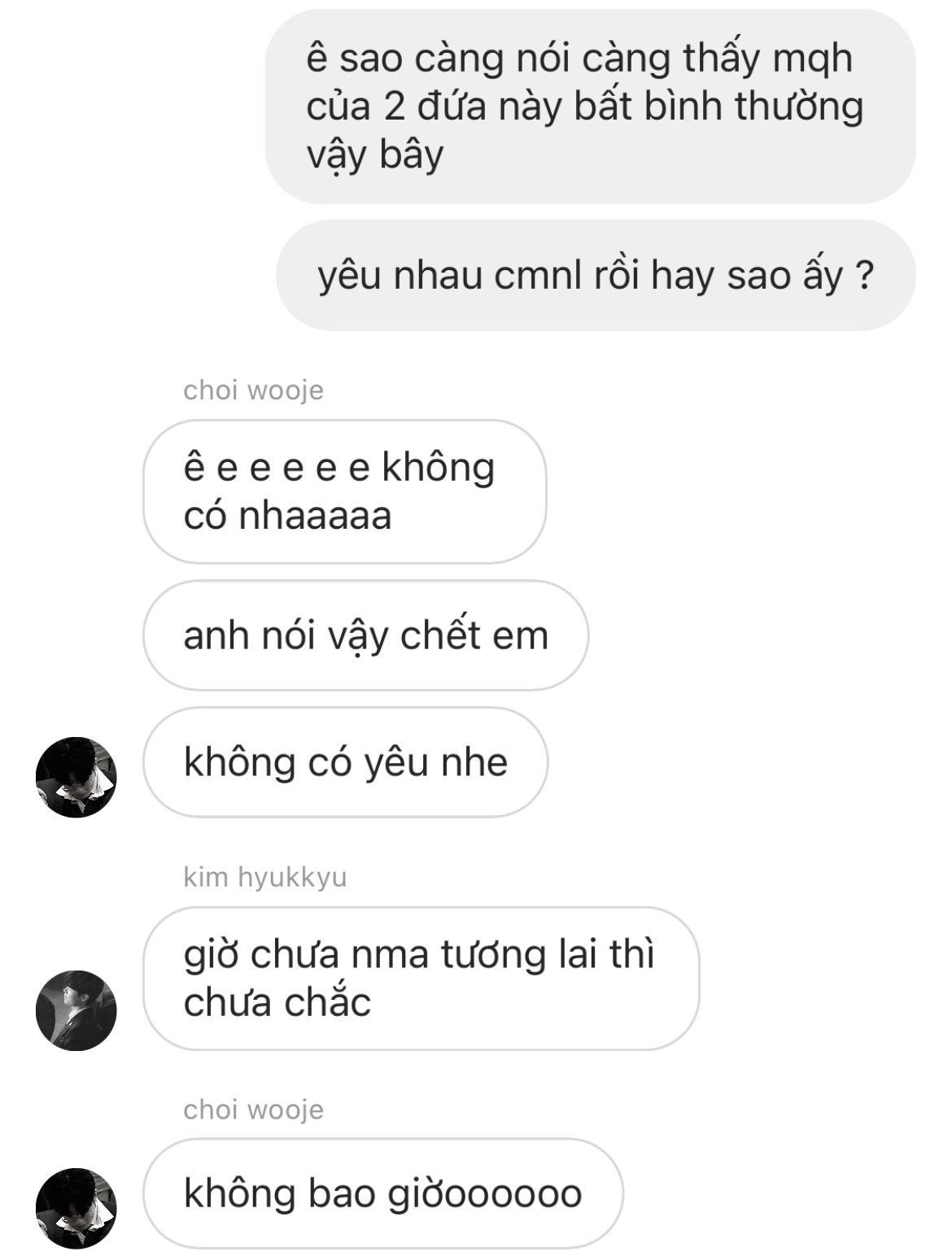This screenshot has width=952, height=1256.
Task: Click the words 'chưa chắc' in kim hyukkyu's reply
Action: coord(277,1002)
